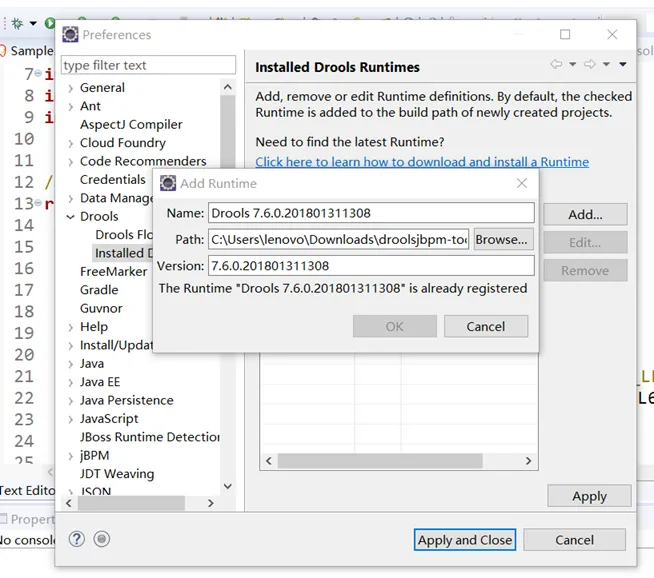The image size is (654, 578).
Task: Select Drools Flow nodes item
Action: [x=124, y=234]
